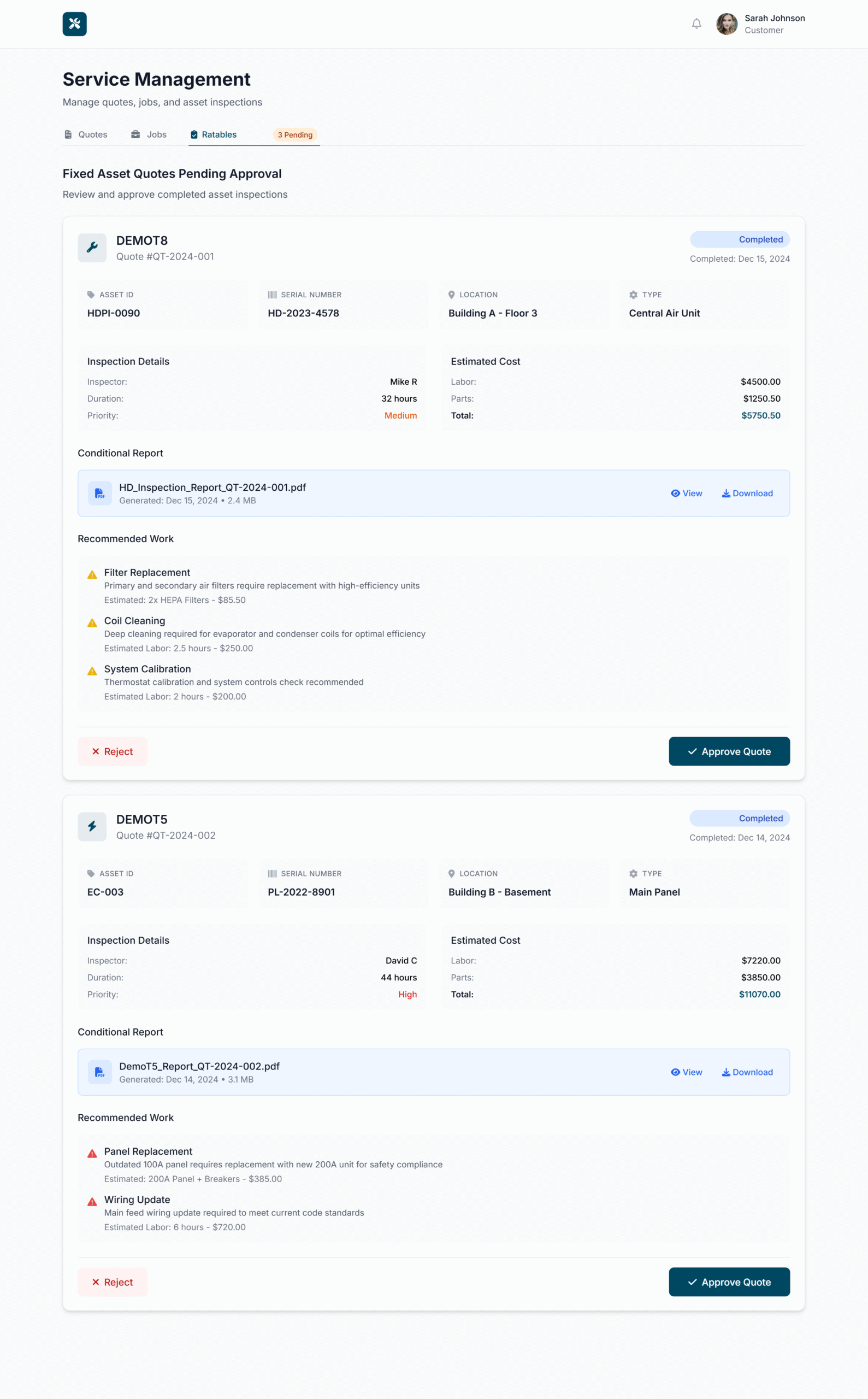Click the 3 Pending badge

pos(295,135)
